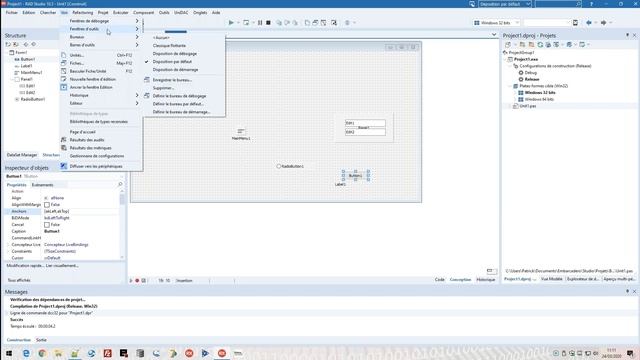Click the Fiches menu item icon
Viewport: 640px width, 360px height.
coord(64,63)
